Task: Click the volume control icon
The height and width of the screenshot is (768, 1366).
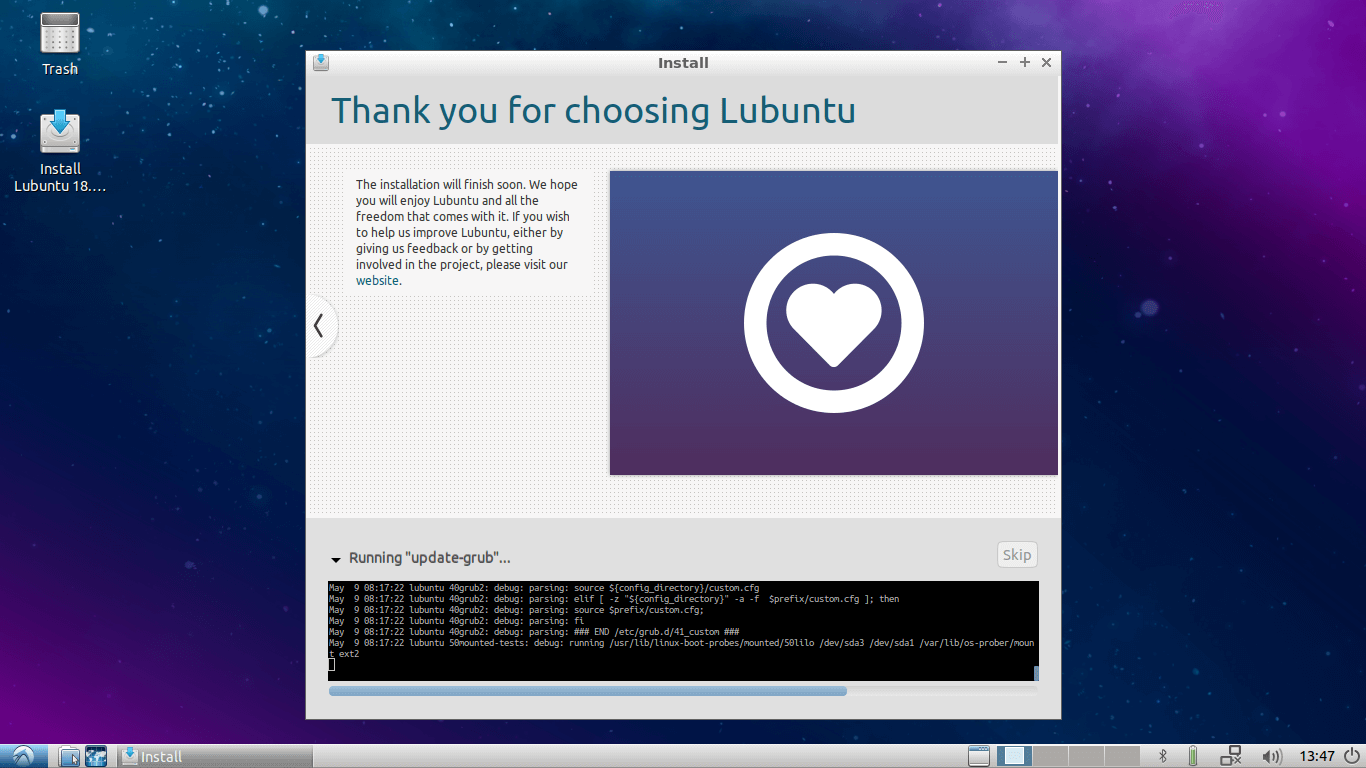Action: pyautogui.click(x=1272, y=756)
